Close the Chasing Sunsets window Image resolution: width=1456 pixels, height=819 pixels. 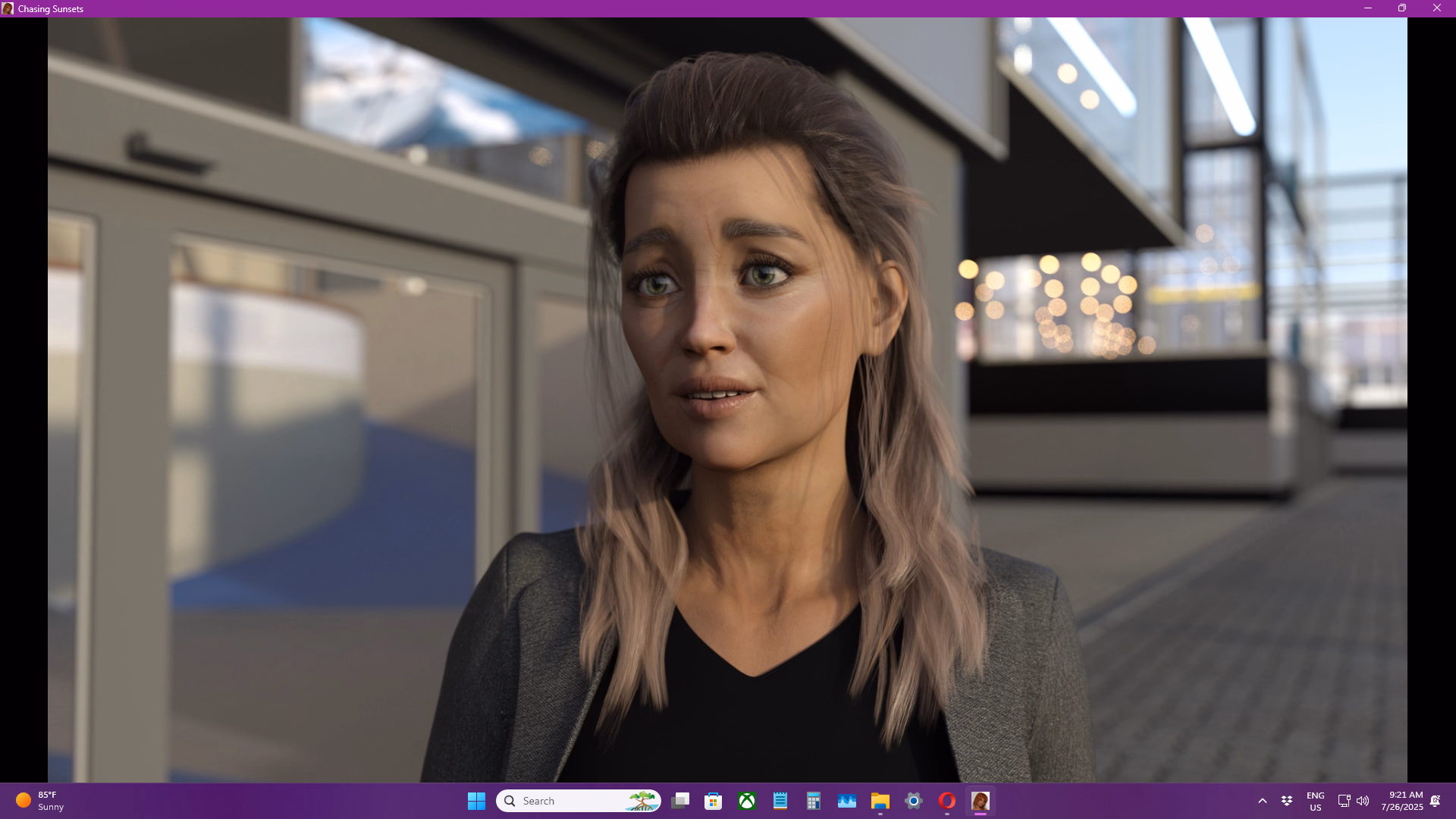pyautogui.click(x=1437, y=8)
